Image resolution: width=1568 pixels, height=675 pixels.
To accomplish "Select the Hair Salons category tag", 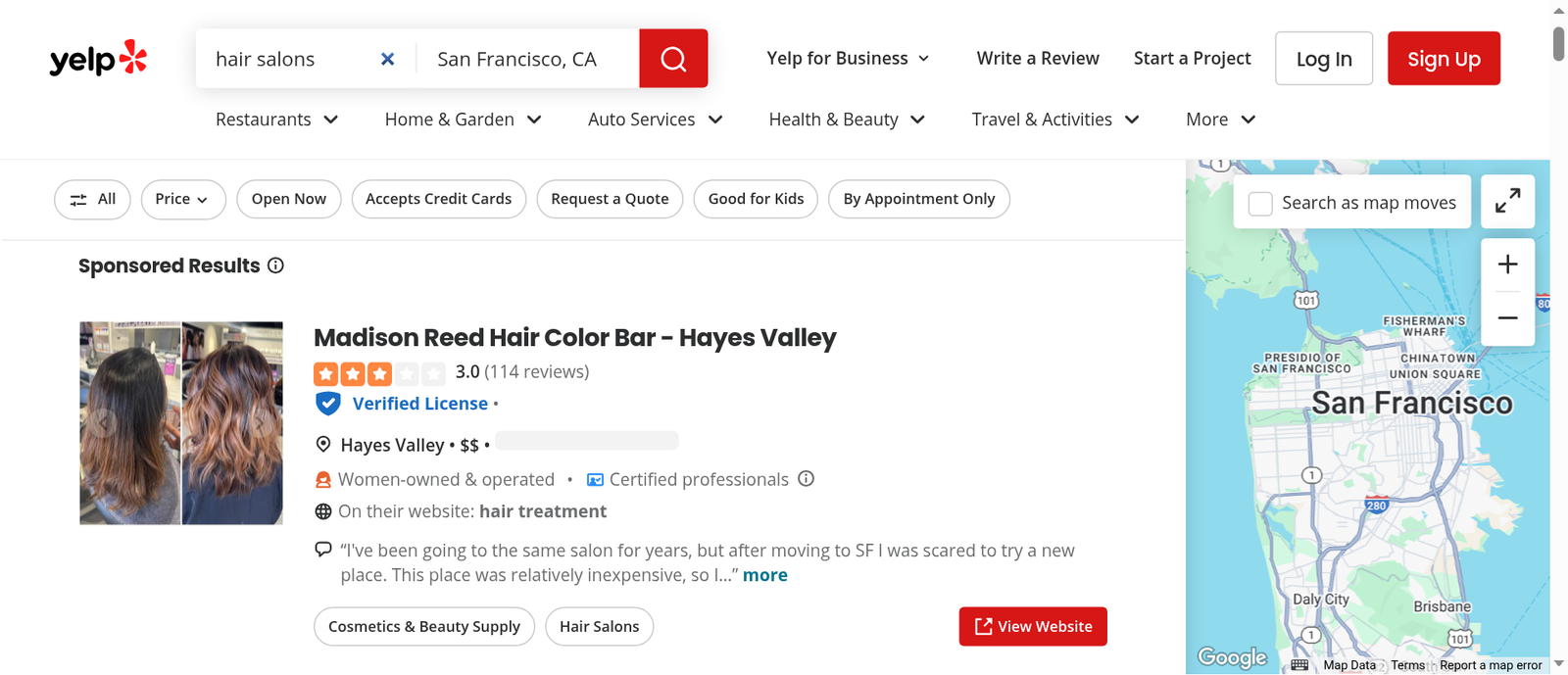I will [x=600, y=627].
